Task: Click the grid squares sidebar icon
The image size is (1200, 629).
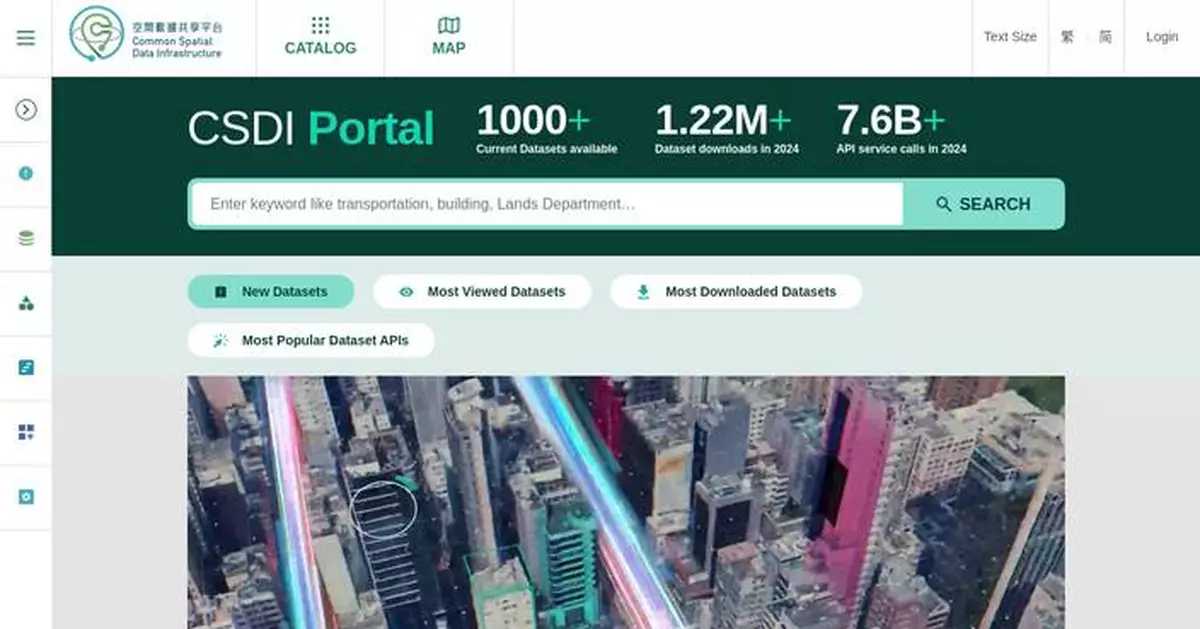Action: [x=26, y=432]
